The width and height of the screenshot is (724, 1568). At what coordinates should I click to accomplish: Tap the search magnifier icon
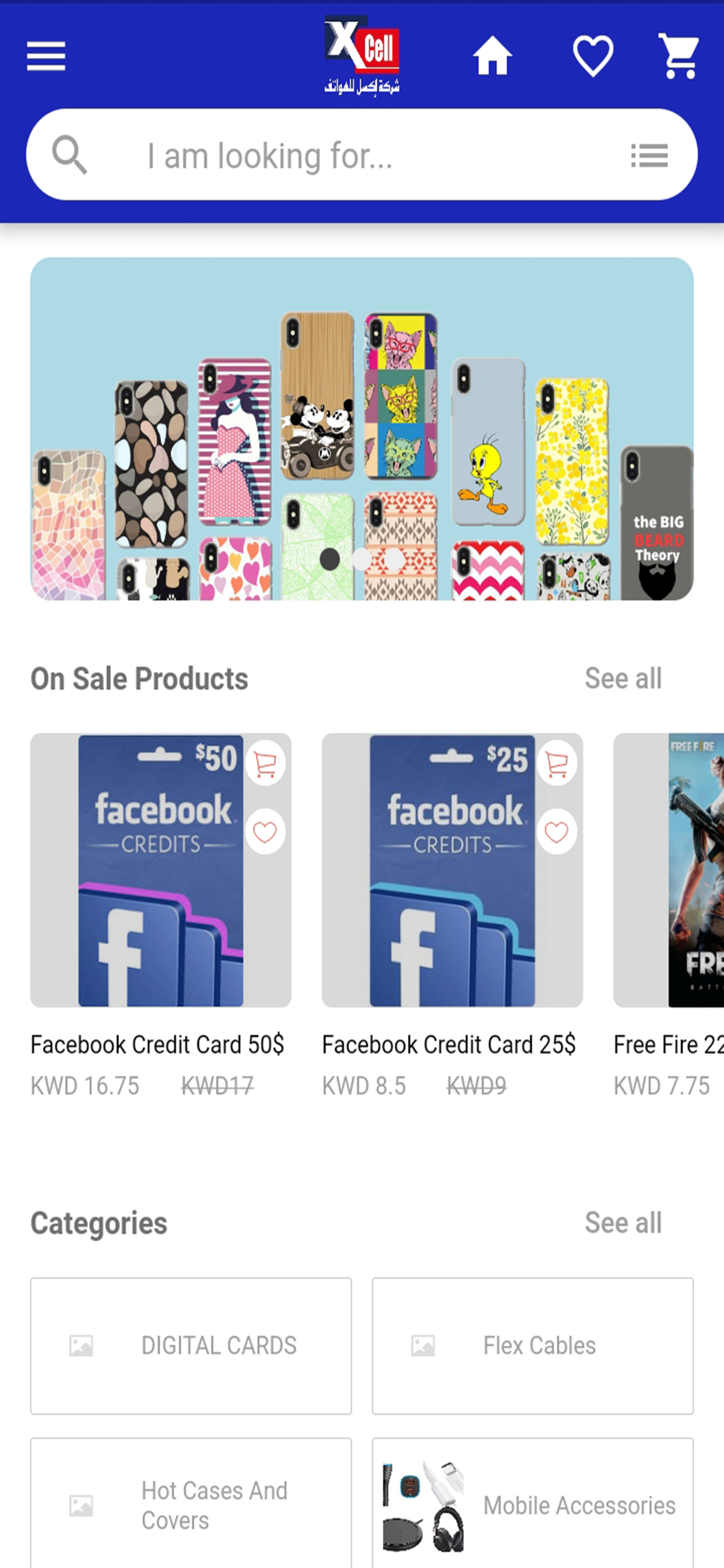69,155
